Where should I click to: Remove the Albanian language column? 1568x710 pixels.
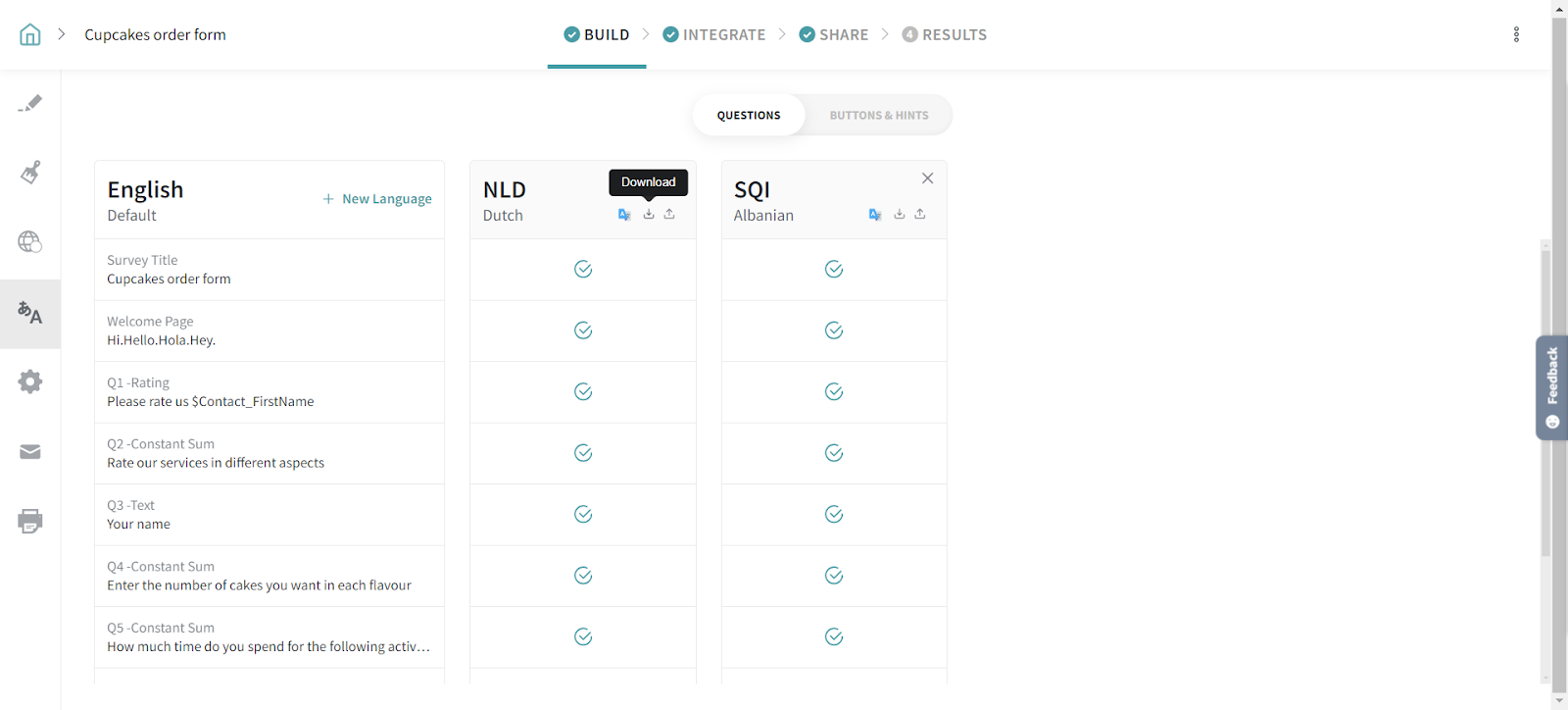[927, 178]
